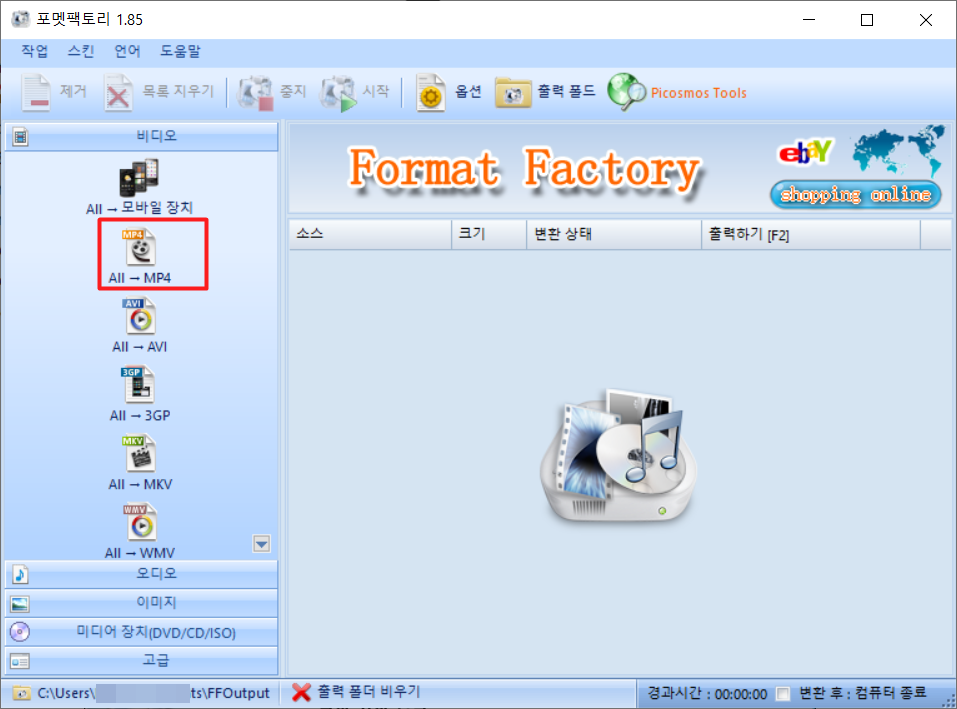The image size is (957, 709).
Task: Click the Picosmos Tools globe icon
Action: pos(626,92)
